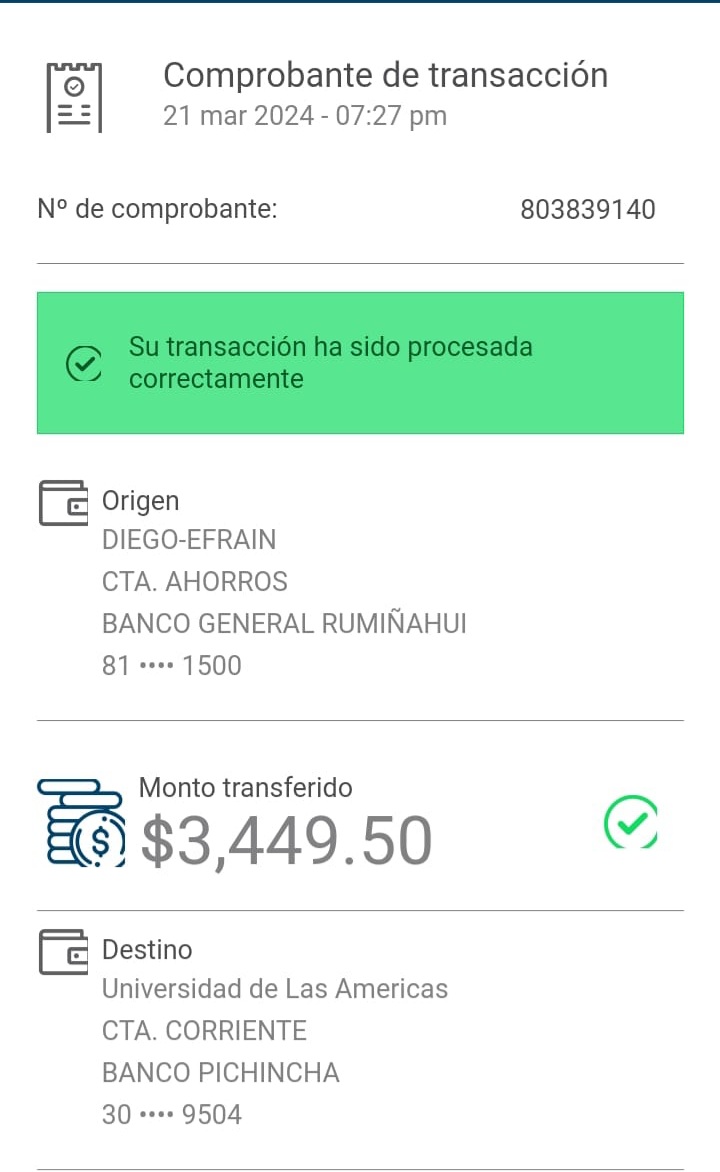Tap BANCO PICHINCHA destination bank

pyautogui.click(x=221, y=1073)
